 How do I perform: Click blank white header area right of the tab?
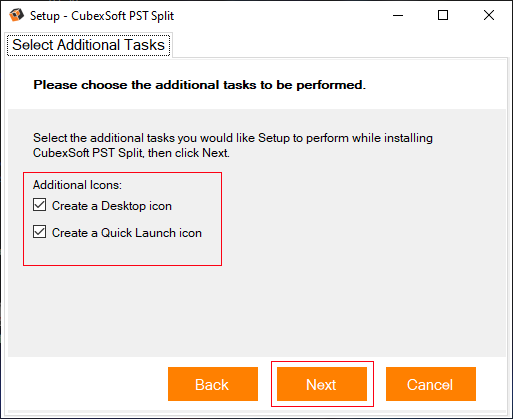pos(340,45)
